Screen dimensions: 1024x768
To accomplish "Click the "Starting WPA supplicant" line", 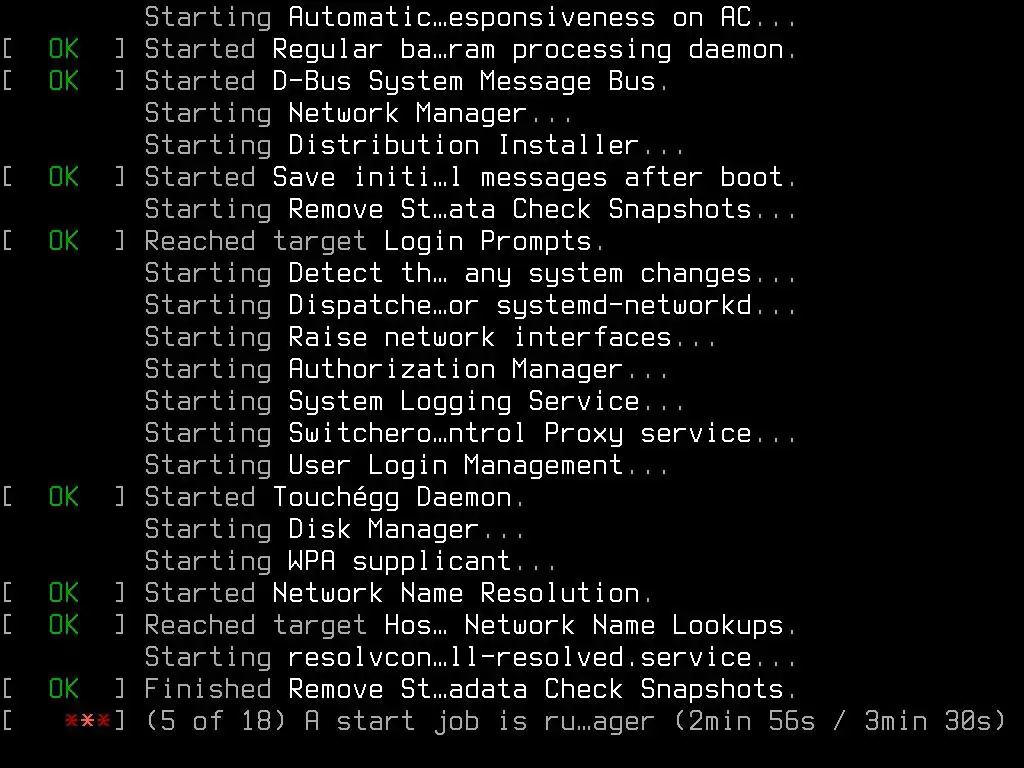I will pos(350,561).
